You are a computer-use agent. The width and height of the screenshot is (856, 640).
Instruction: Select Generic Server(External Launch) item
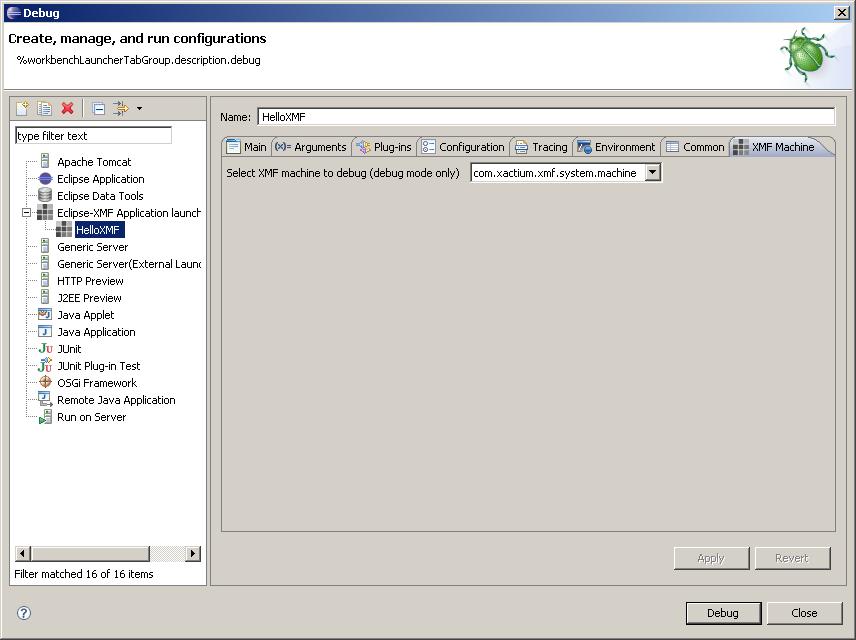coord(129,264)
